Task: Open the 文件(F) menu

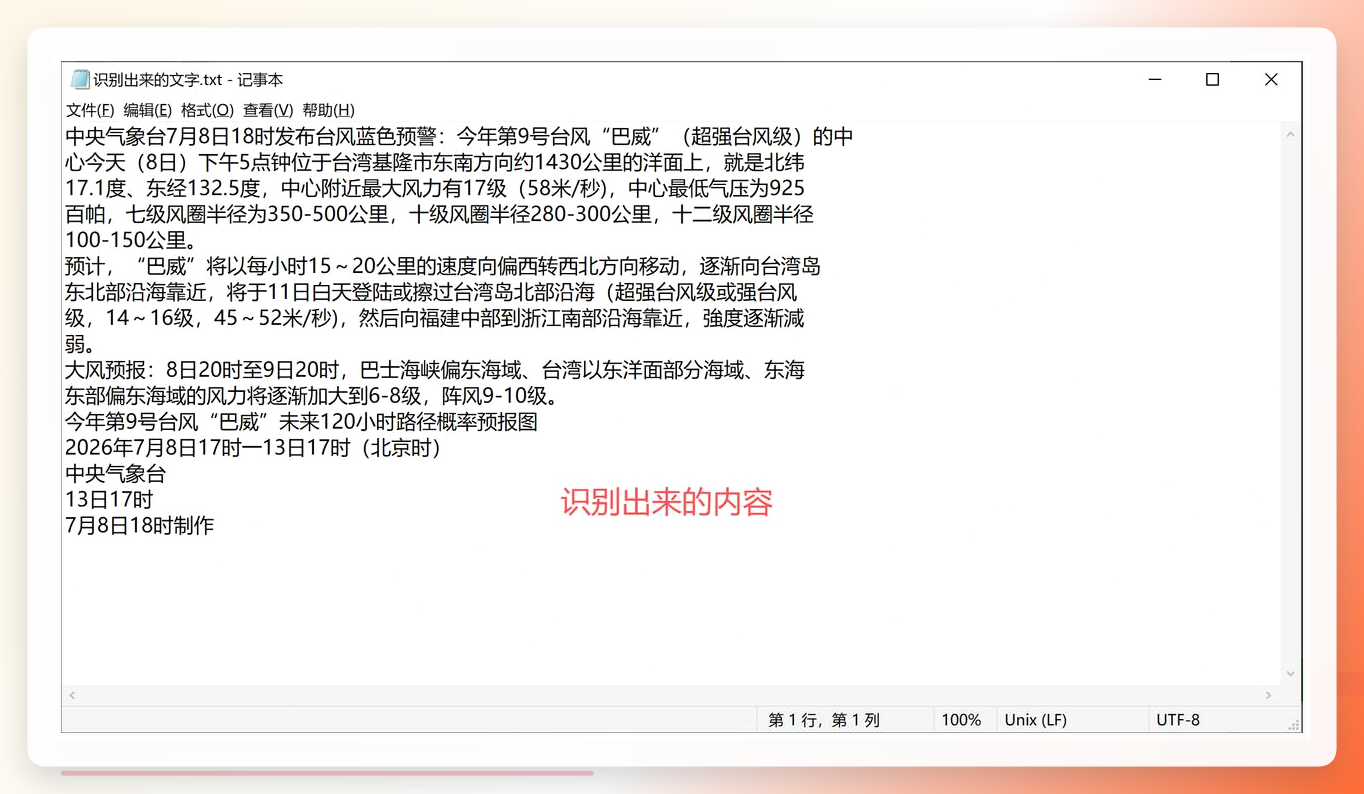Action: click(x=90, y=110)
